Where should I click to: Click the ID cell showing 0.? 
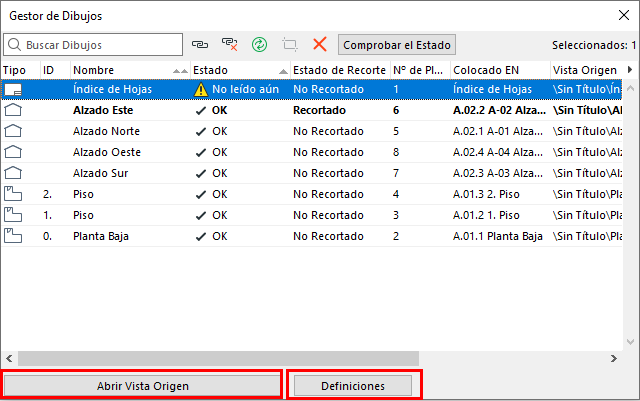pyautogui.click(x=47, y=236)
